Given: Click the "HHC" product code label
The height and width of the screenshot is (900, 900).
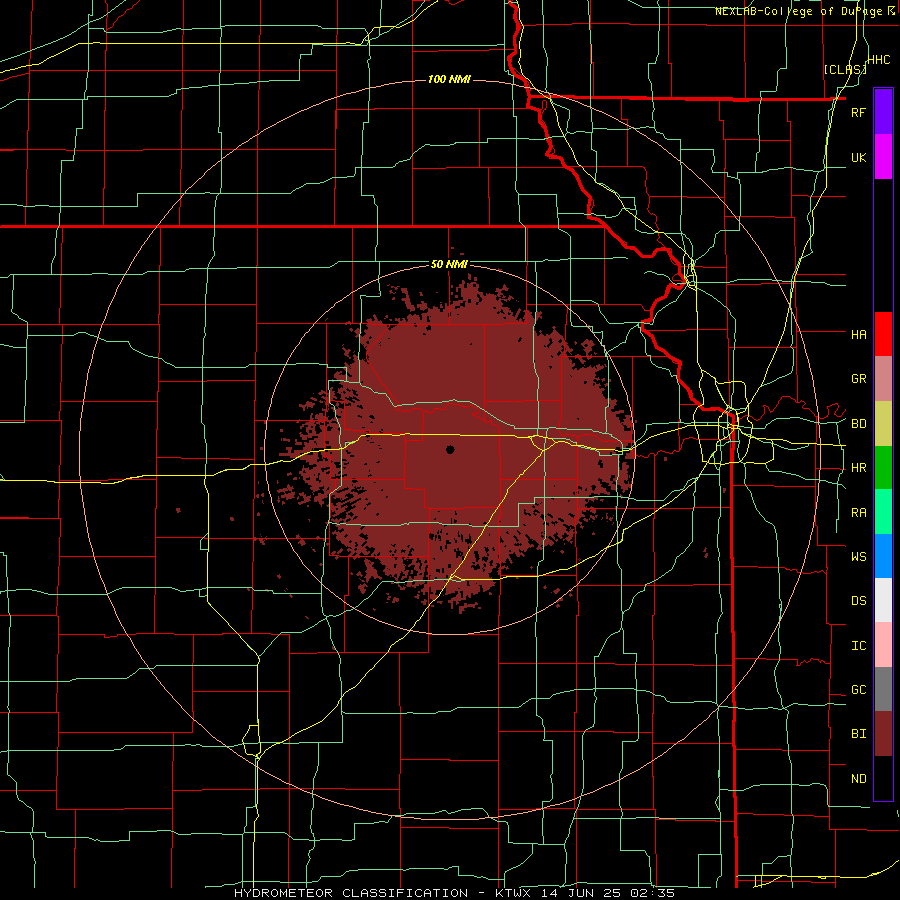Looking at the screenshot, I should click(x=879, y=60).
